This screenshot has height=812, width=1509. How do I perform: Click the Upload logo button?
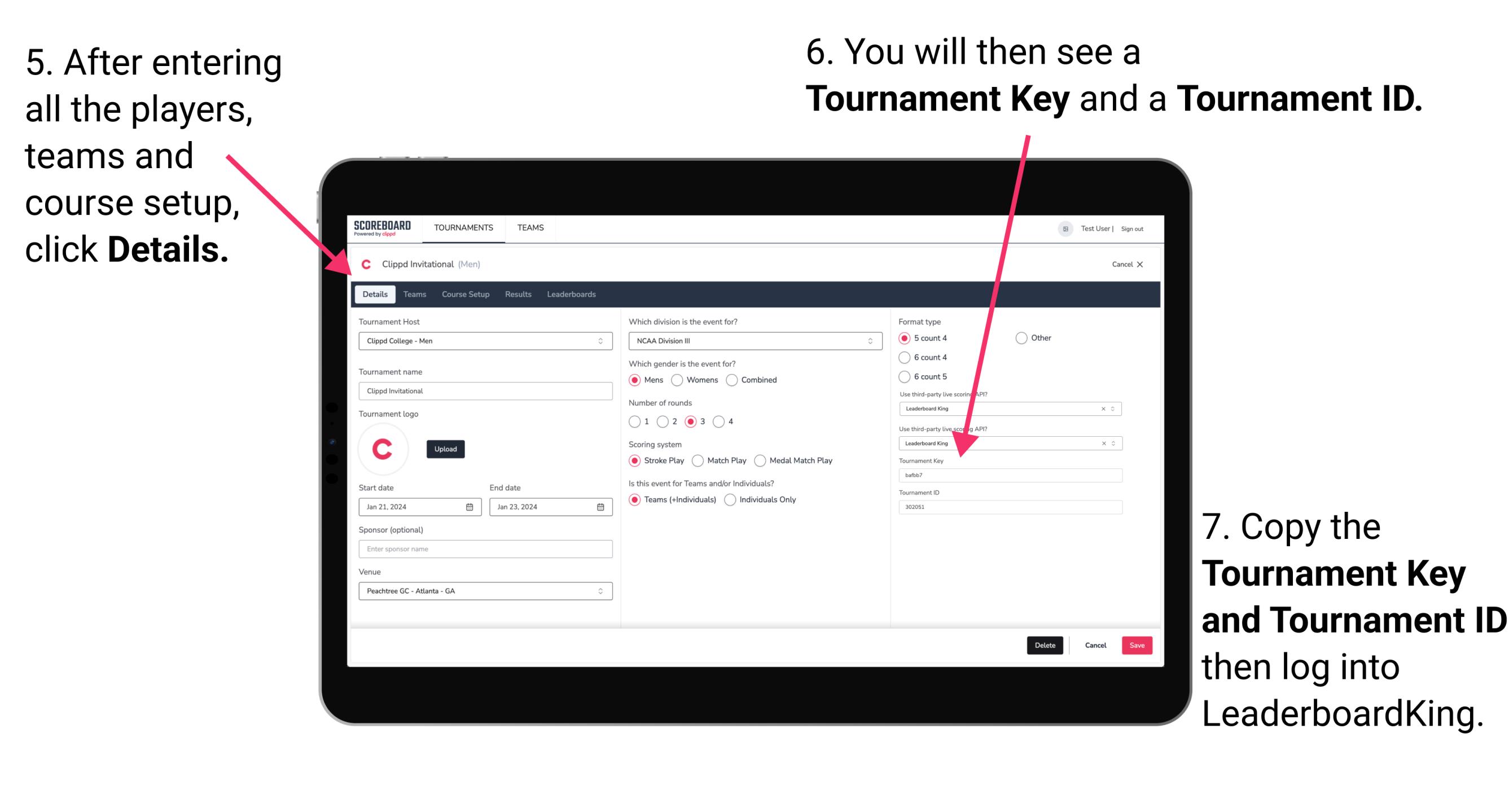click(446, 449)
